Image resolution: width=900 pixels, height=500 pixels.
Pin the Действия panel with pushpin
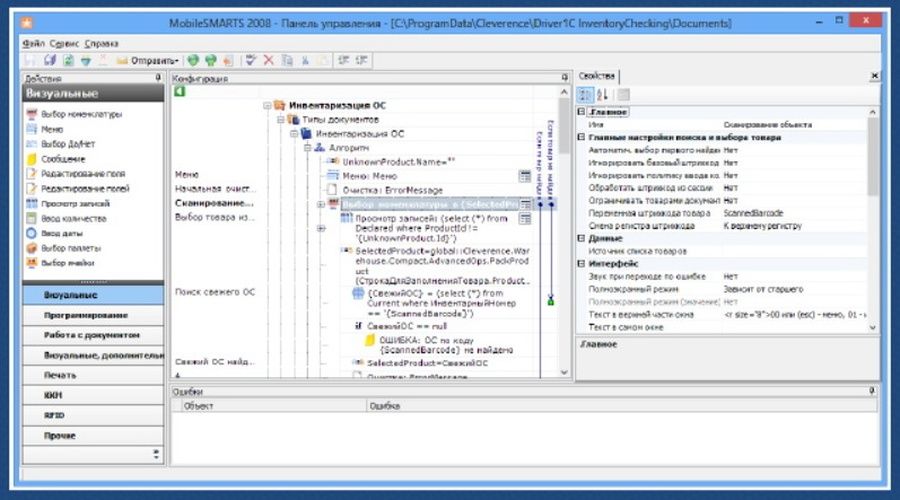158,77
